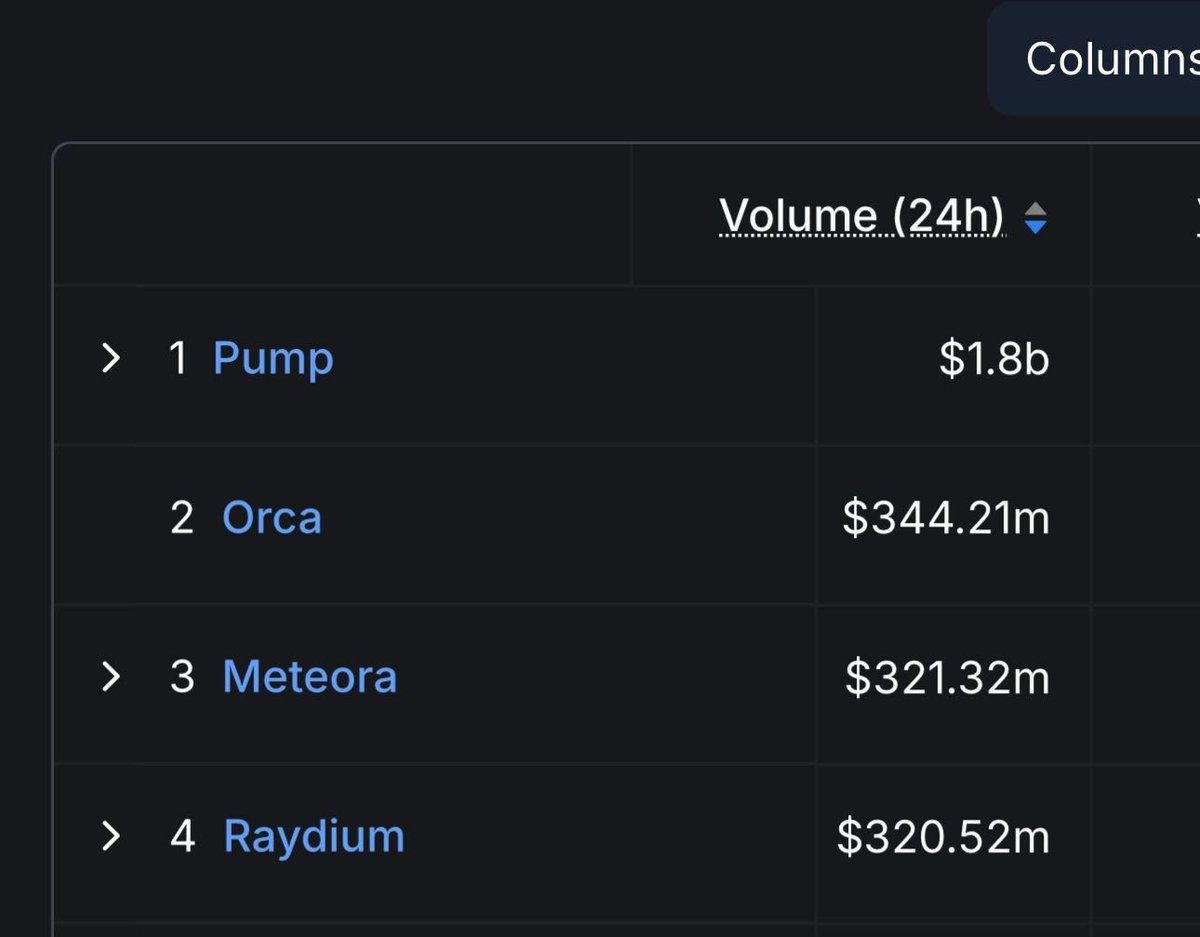Open the Raydium protocol link
The image size is (1200, 937).
314,837
